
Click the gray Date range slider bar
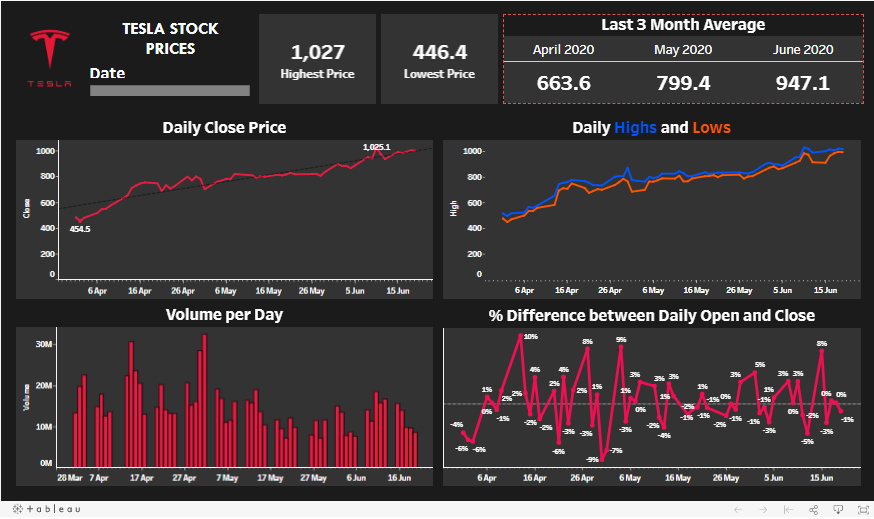[170, 90]
